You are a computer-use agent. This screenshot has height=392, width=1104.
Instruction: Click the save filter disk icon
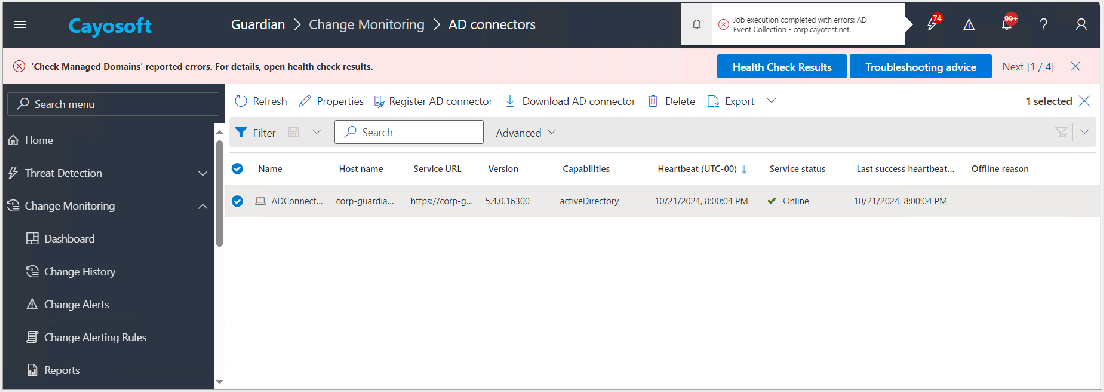pos(294,132)
